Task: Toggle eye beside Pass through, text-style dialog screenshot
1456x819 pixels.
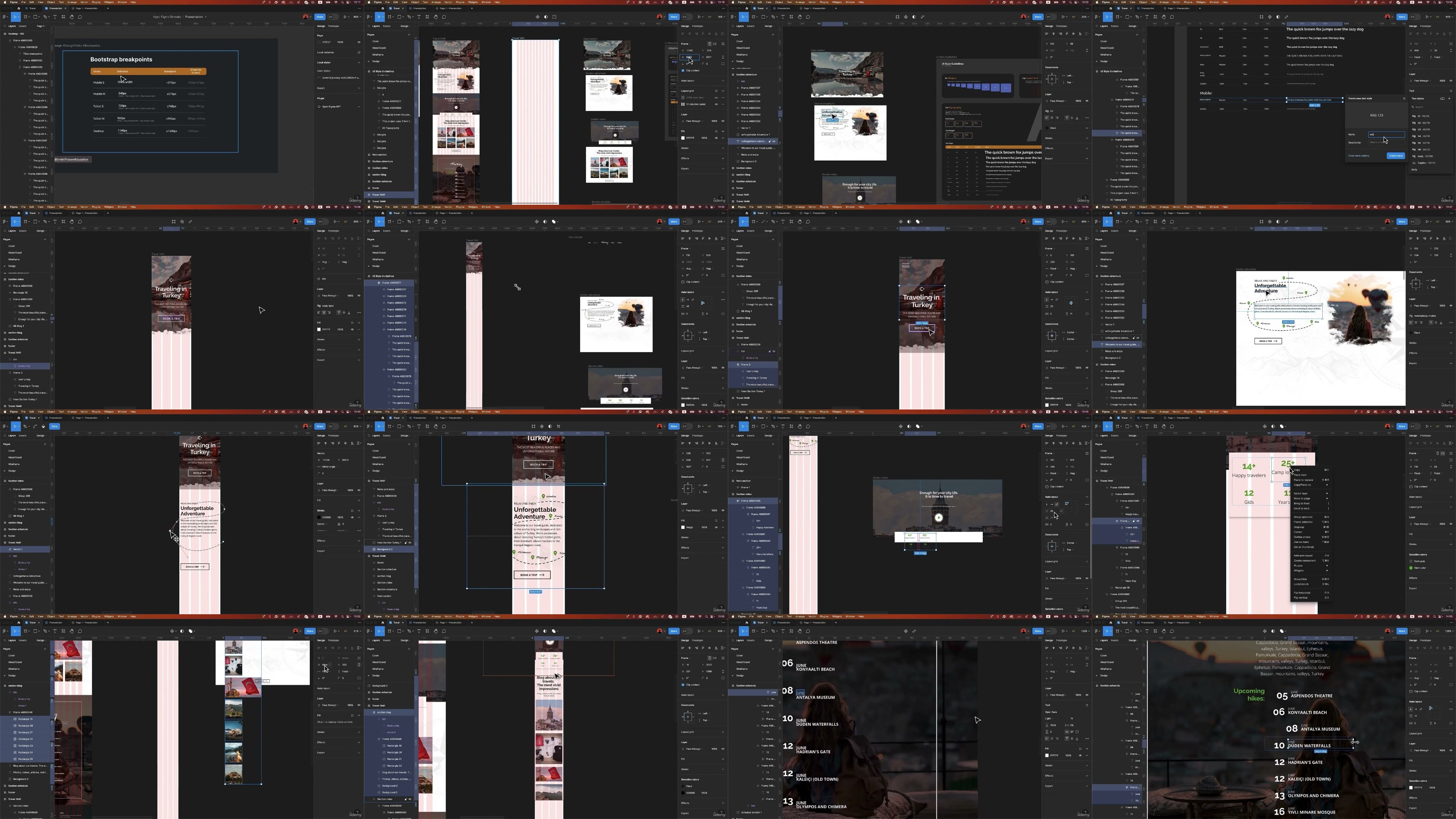Action: tap(1451, 81)
